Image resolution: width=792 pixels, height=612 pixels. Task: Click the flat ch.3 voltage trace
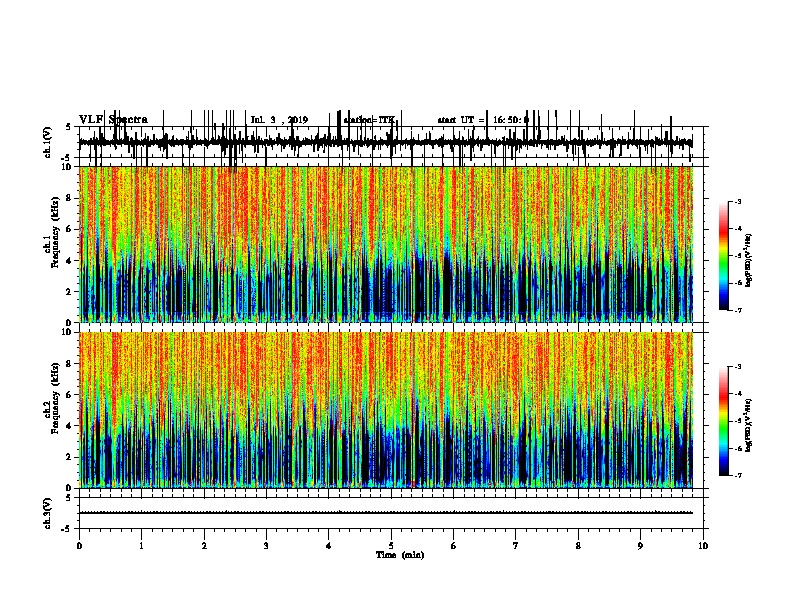(386, 513)
